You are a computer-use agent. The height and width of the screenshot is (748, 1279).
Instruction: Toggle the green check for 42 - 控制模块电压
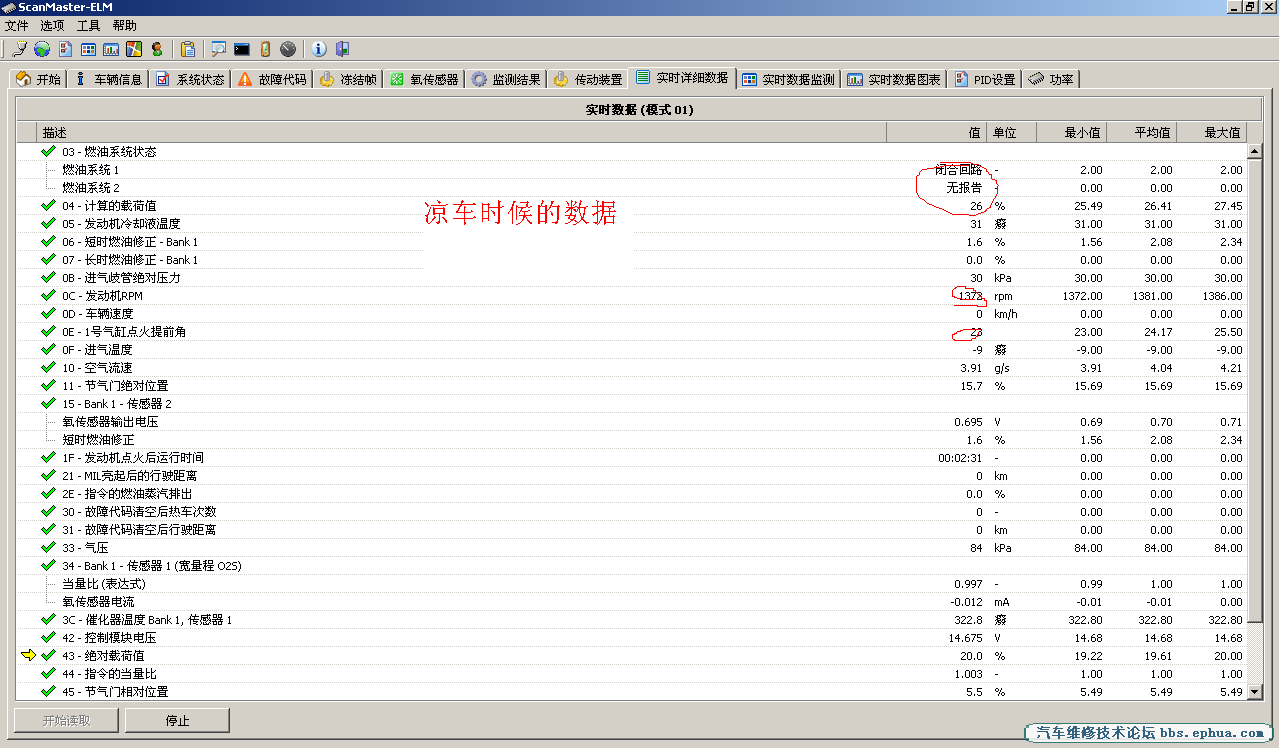48,637
